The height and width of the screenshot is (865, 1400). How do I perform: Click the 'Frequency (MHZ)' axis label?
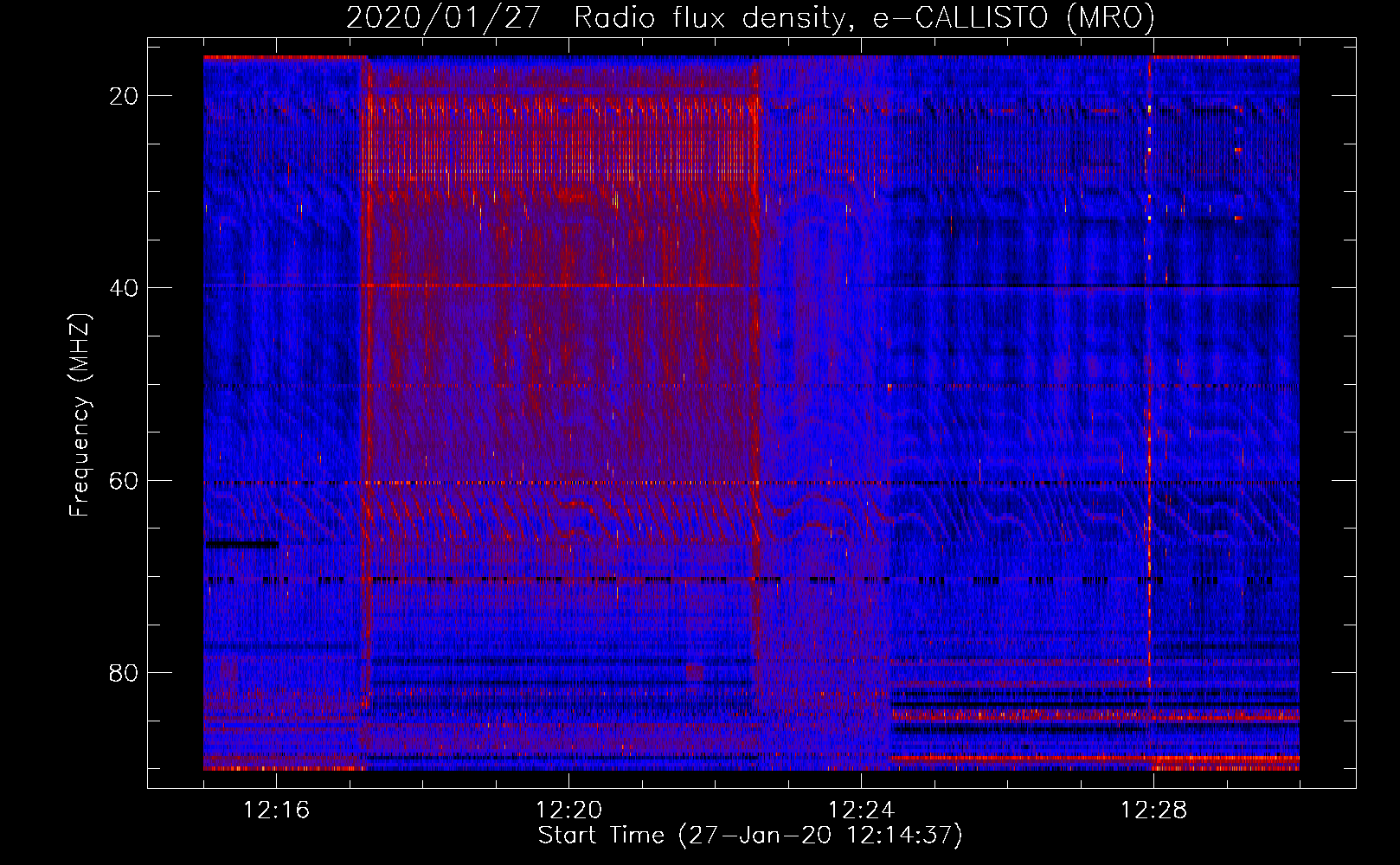[x=80, y=416]
